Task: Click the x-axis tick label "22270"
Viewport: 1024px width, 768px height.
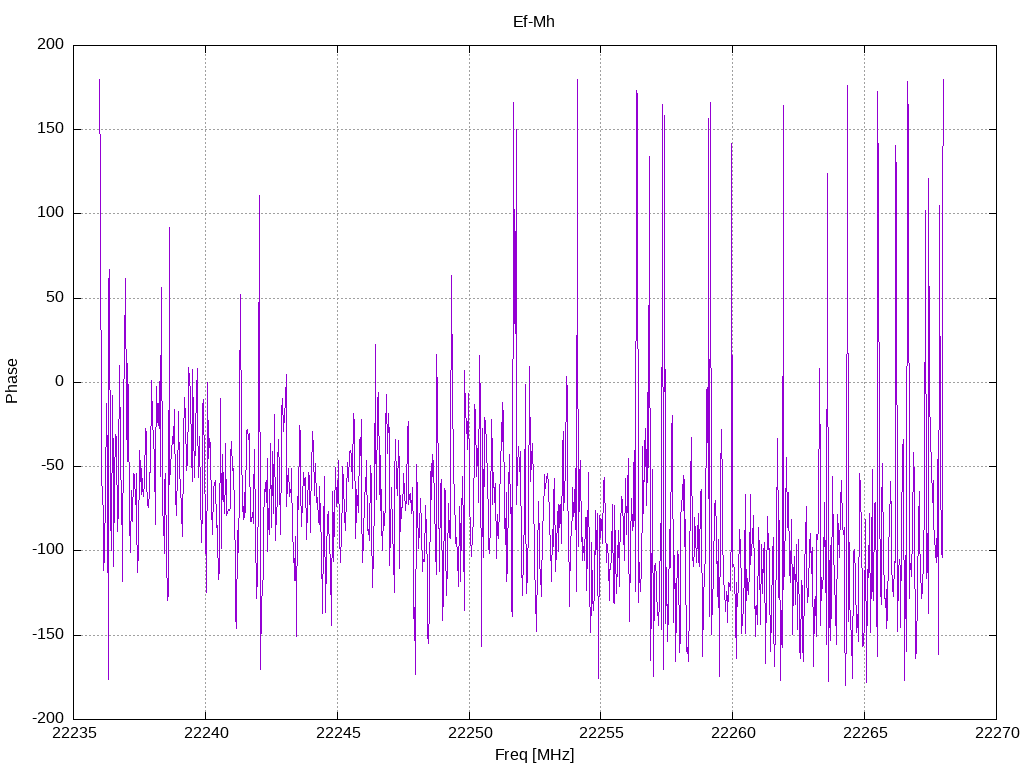Action: coord(997,733)
